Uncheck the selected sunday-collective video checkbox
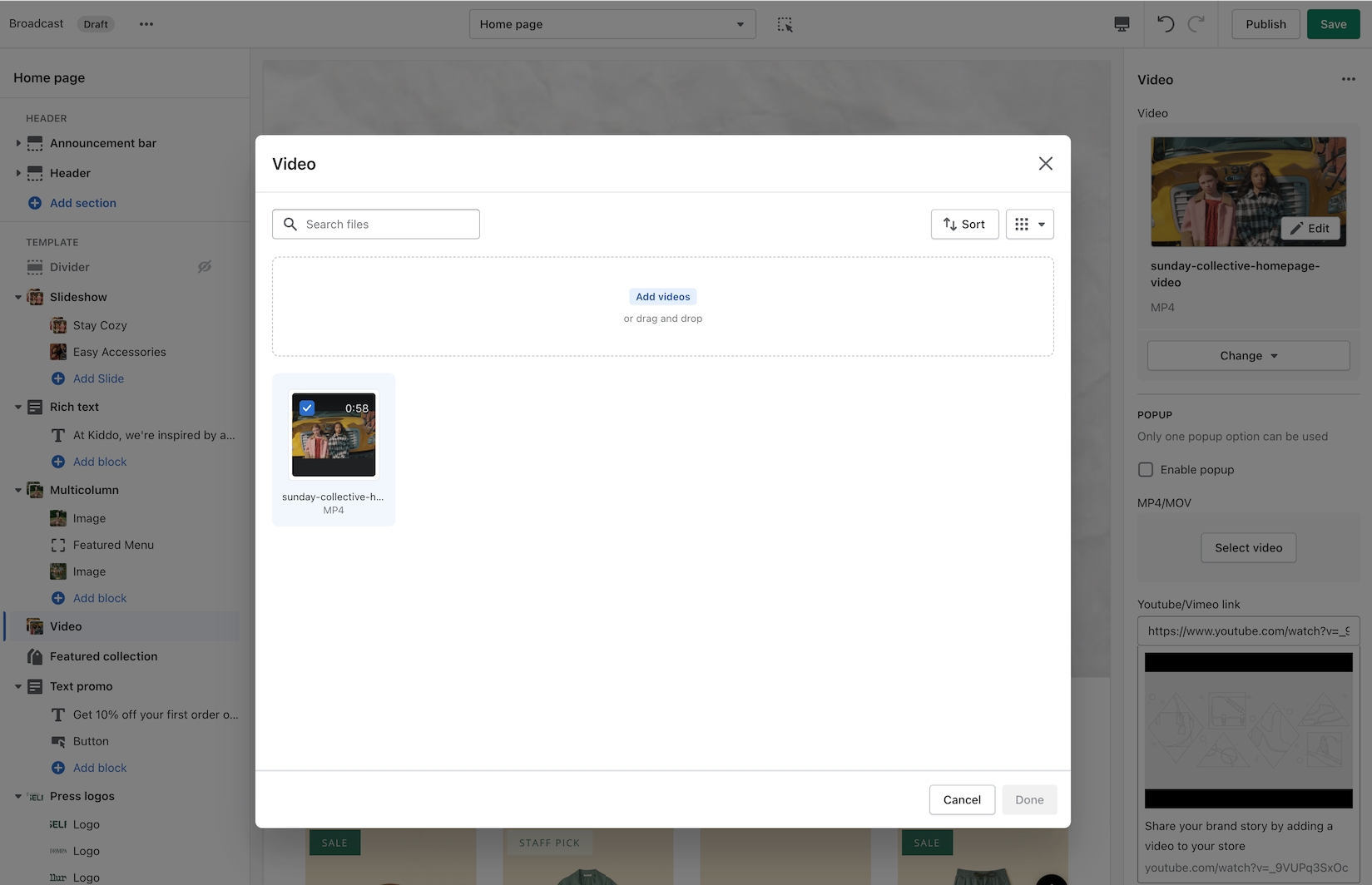 coord(307,408)
